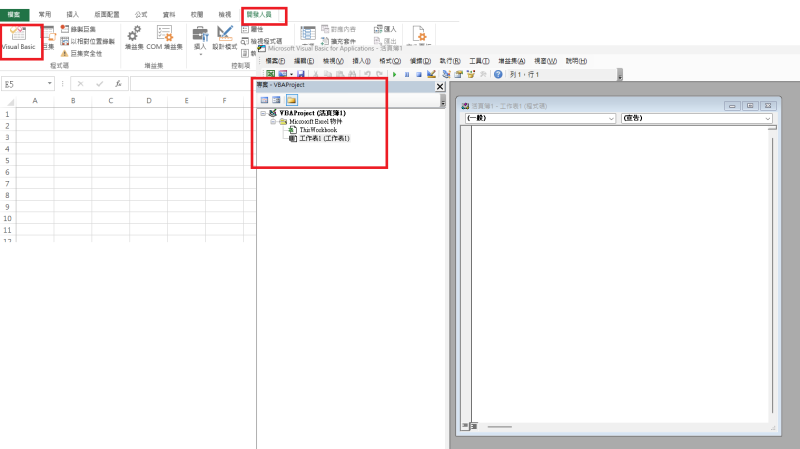Click the save icon in VBA toolbar
This screenshot has height=449, width=800.
coord(300,74)
